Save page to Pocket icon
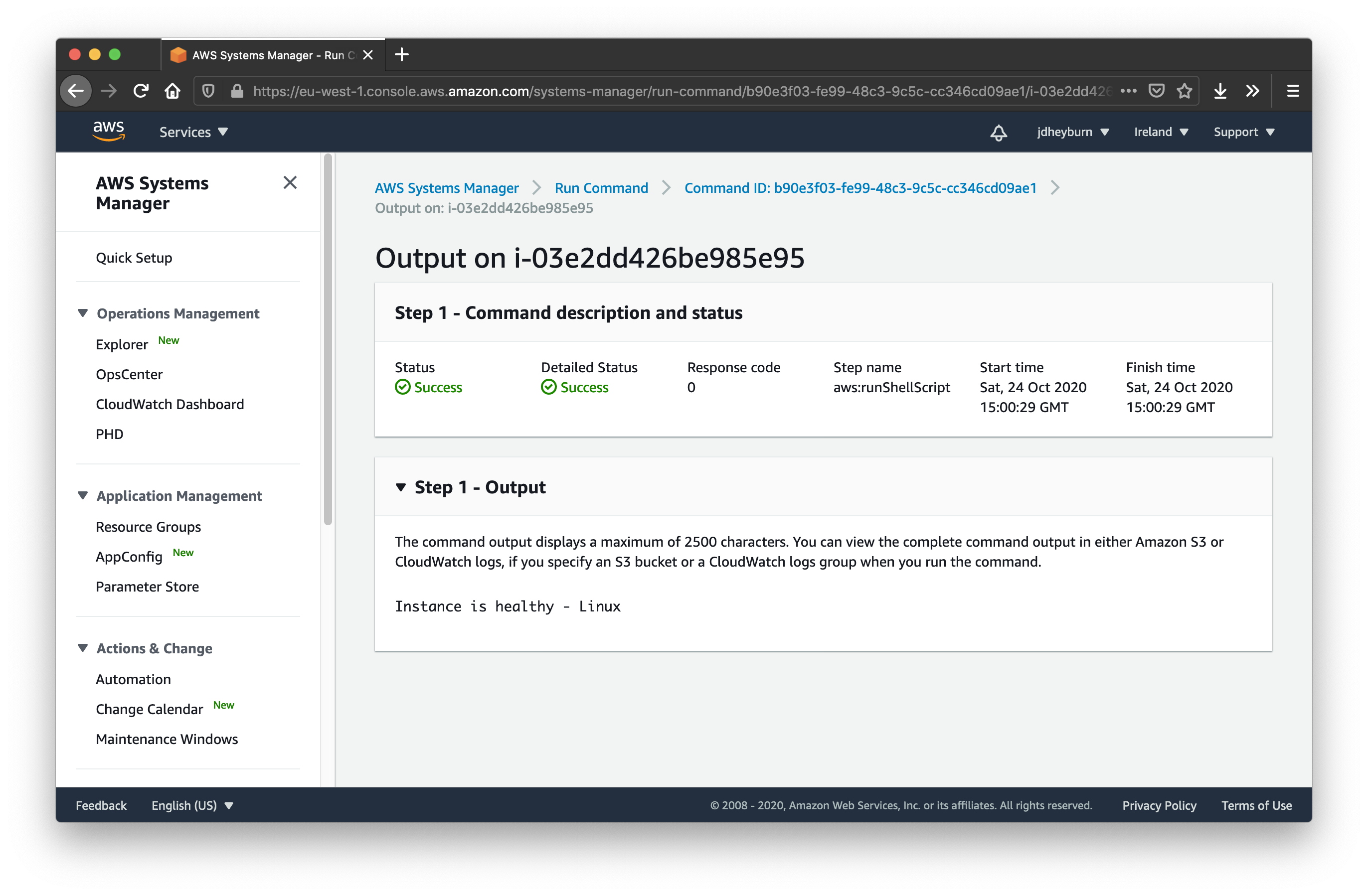1368x896 pixels. [x=1157, y=91]
